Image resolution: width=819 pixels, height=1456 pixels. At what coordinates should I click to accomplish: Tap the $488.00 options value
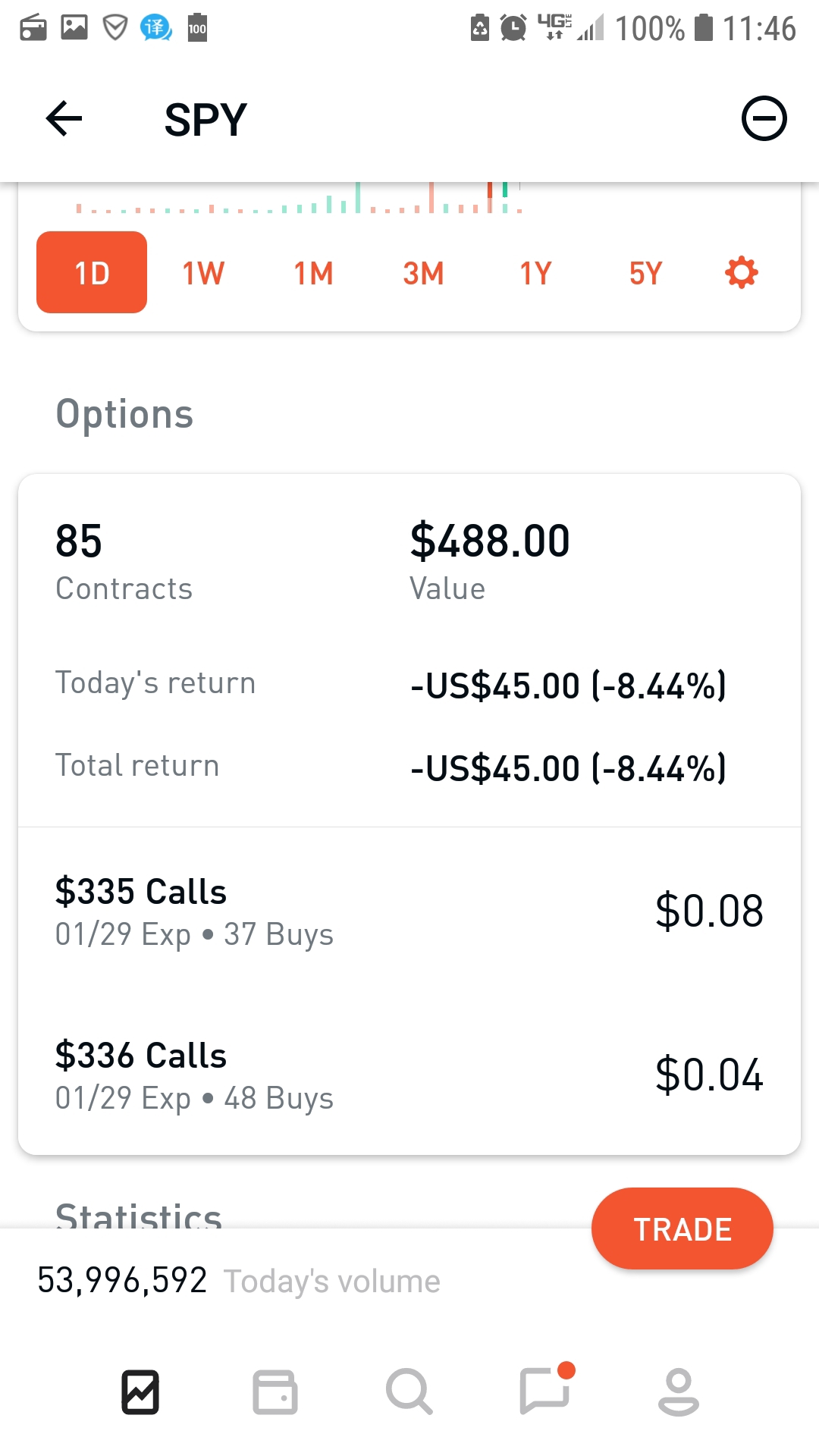coord(490,541)
